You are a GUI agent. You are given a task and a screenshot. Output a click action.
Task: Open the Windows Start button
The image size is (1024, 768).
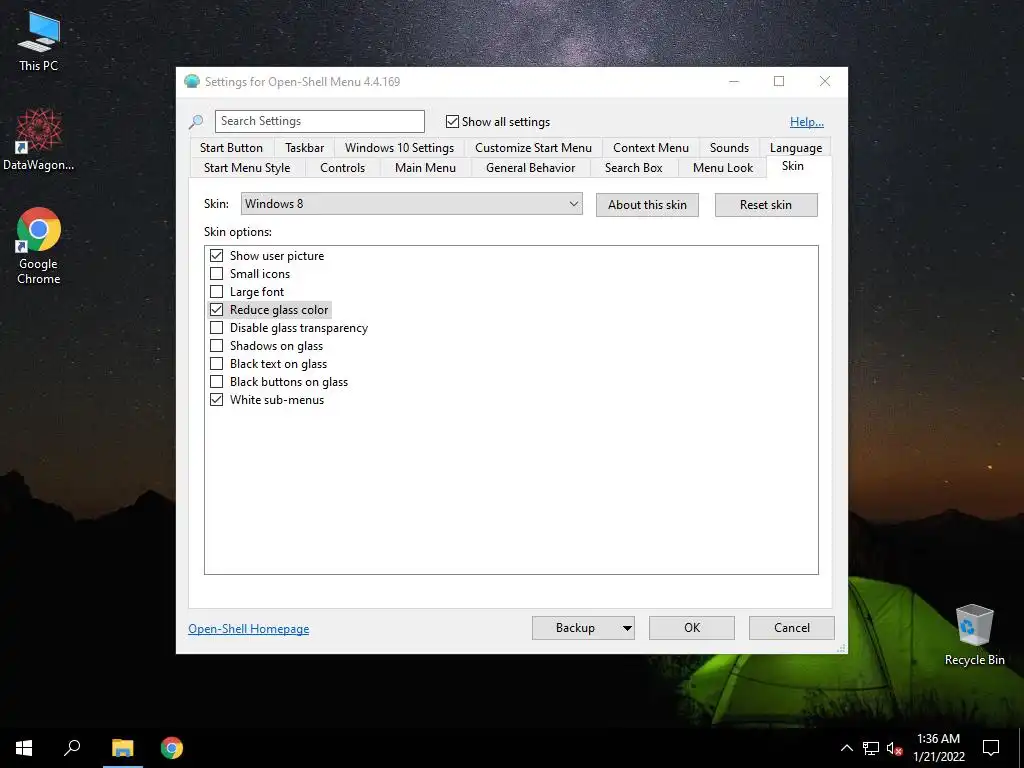click(x=24, y=748)
